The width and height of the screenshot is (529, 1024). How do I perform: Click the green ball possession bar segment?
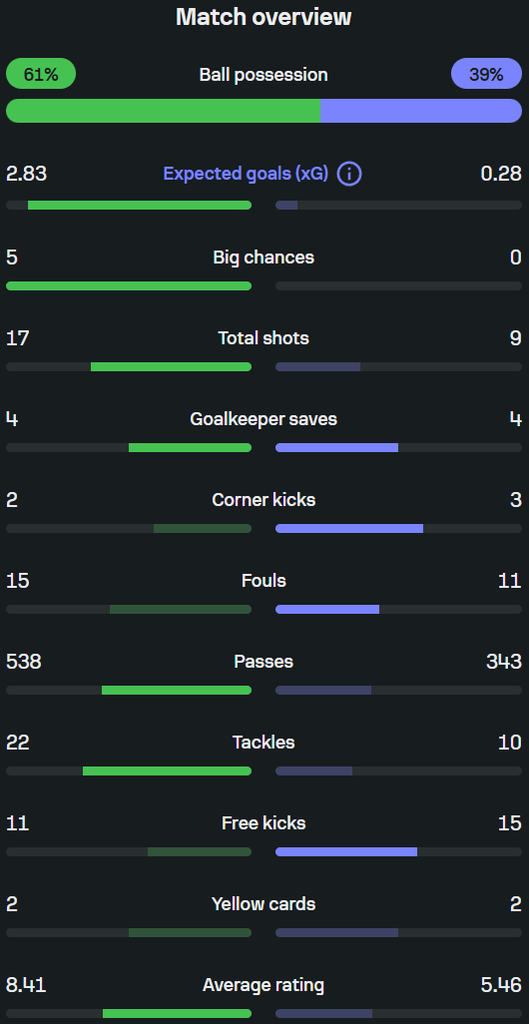click(x=163, y=111)
